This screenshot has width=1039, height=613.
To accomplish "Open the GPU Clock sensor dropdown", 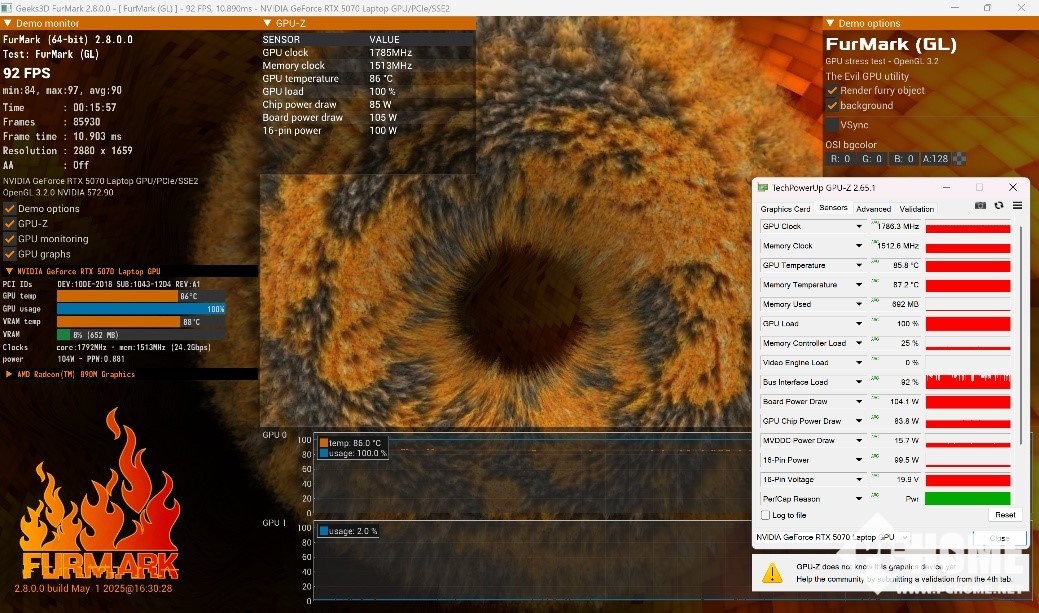I will coord(859,227).
